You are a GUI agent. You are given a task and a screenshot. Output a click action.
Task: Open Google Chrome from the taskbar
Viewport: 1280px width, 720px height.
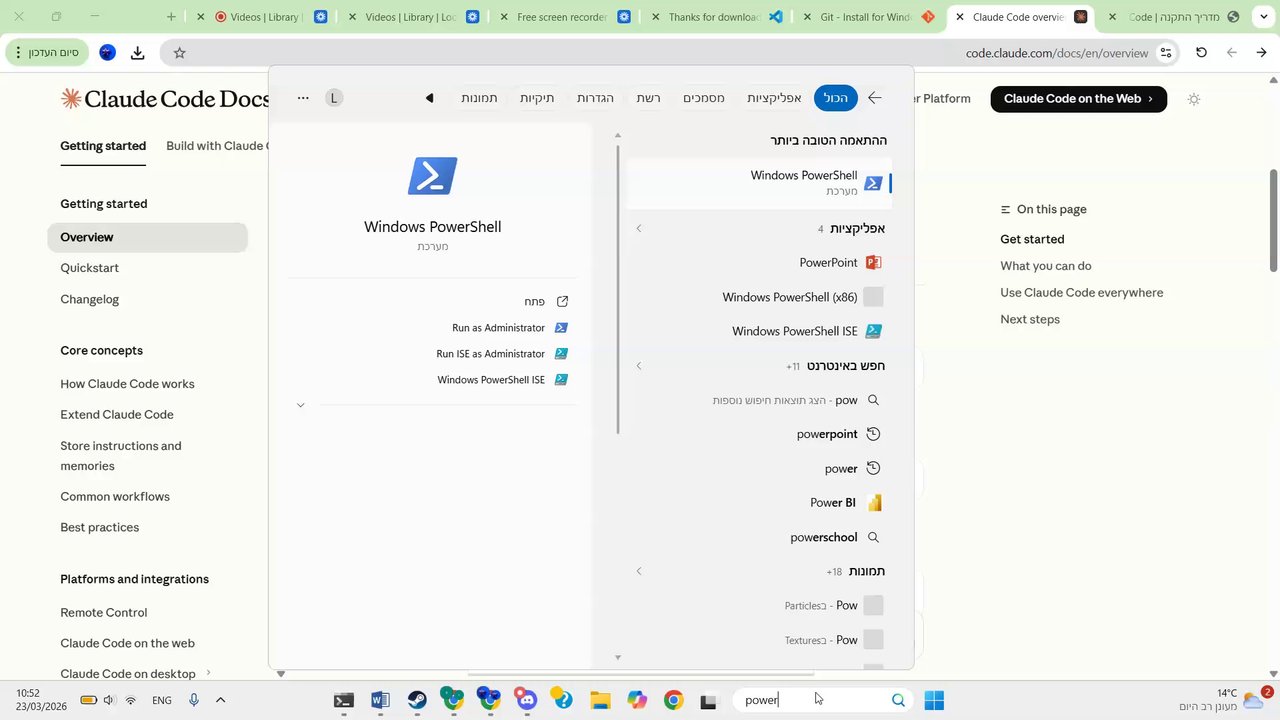(674, 700)
